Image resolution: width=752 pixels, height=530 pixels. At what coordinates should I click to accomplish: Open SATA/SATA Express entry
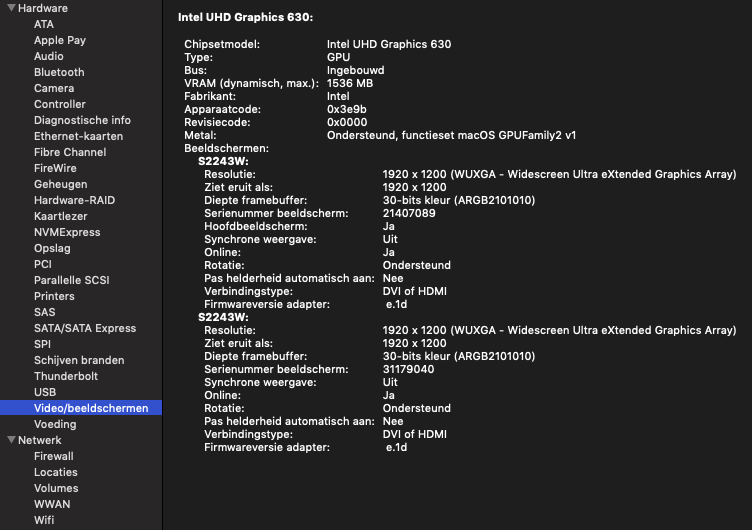[85, 328]
